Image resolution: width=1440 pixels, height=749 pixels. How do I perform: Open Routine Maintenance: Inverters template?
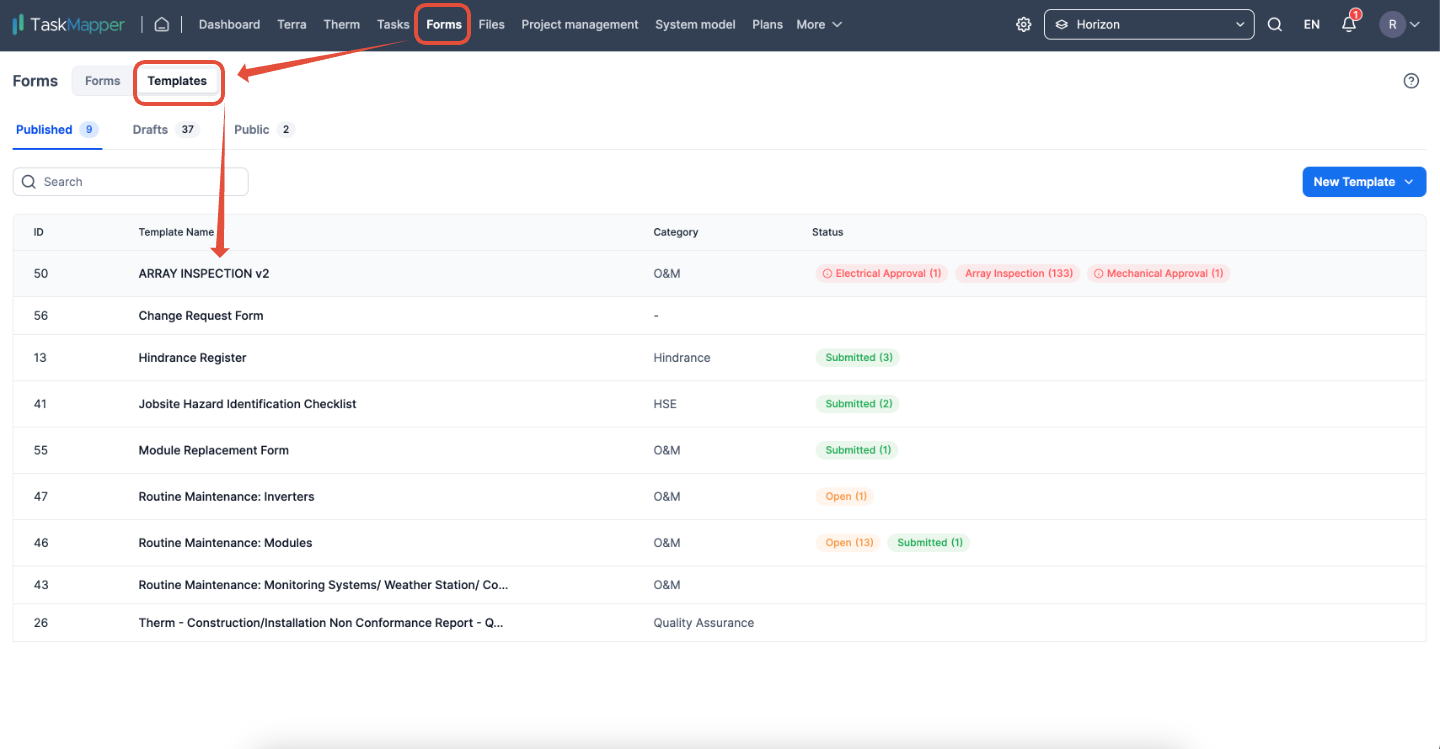point(226,496)
